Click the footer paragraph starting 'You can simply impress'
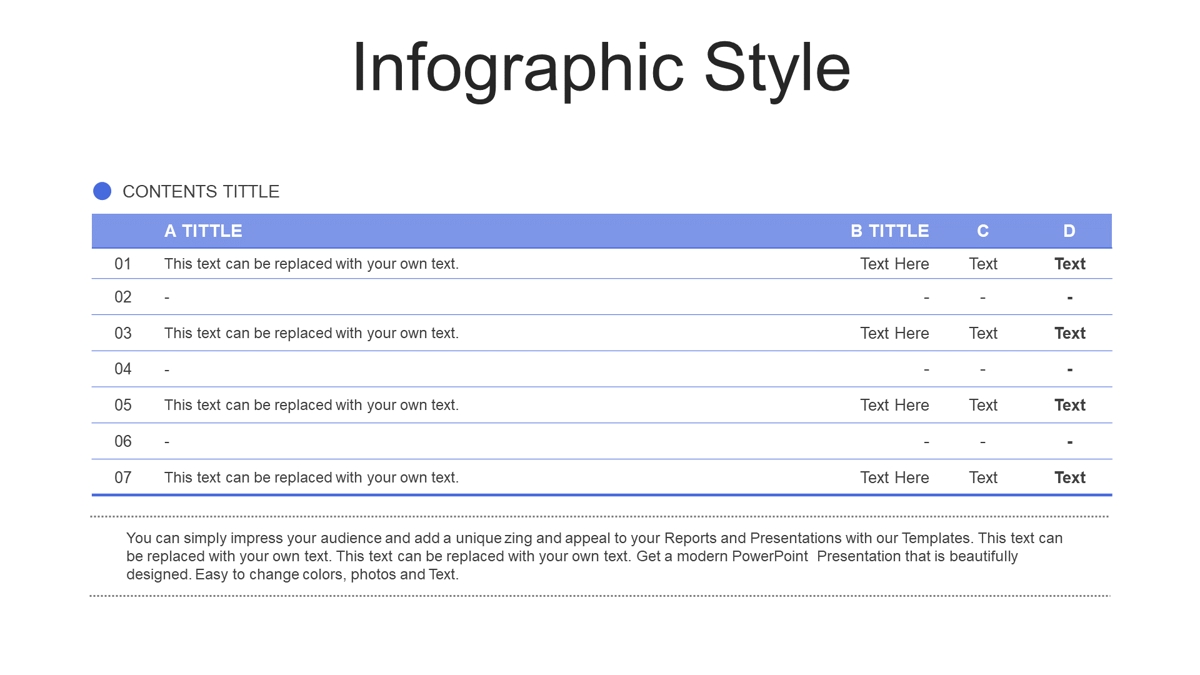Screen dimensions: 1200x675 tap(594, 556)
